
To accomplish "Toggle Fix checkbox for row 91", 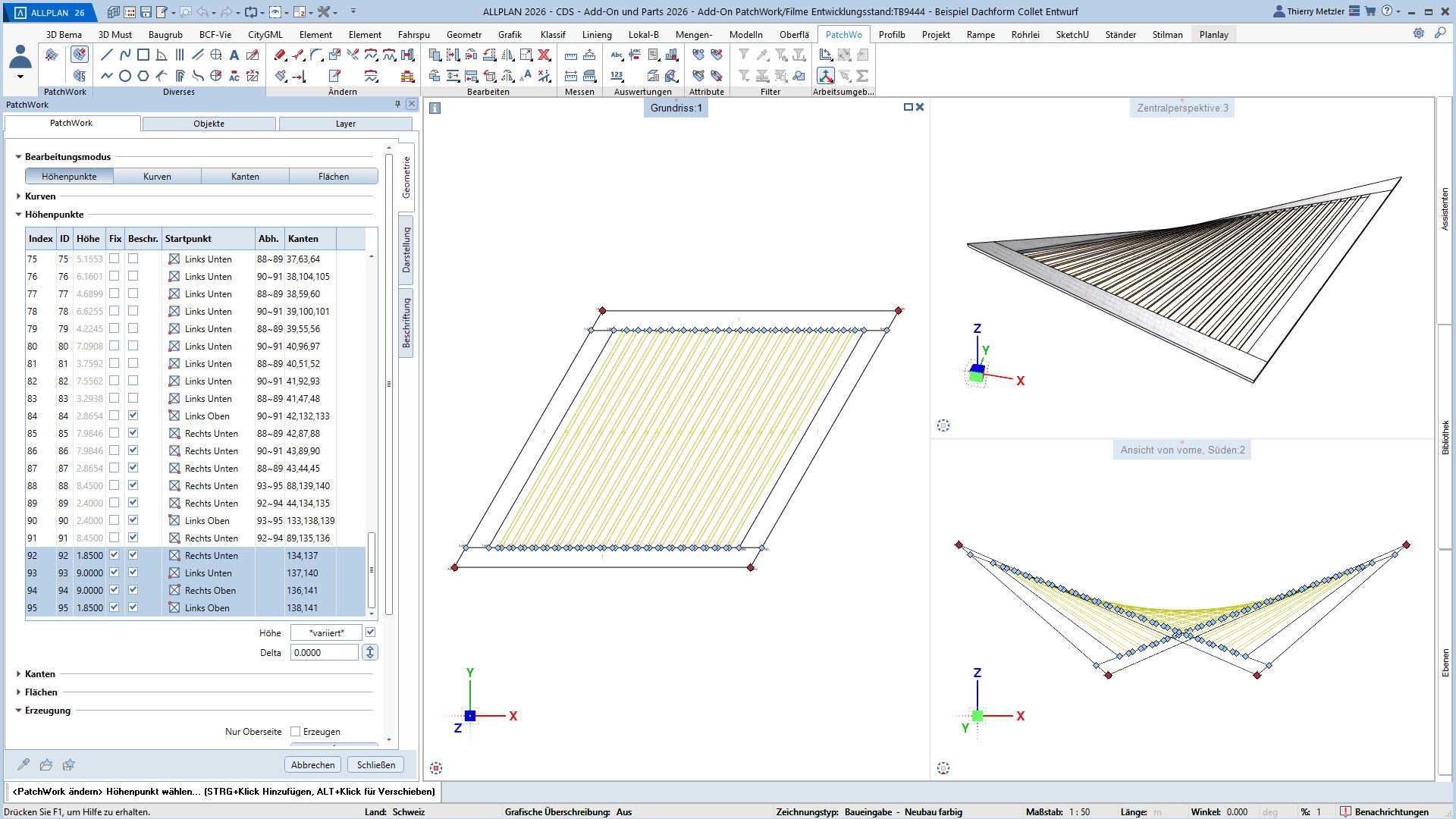I will coord(115,538).
